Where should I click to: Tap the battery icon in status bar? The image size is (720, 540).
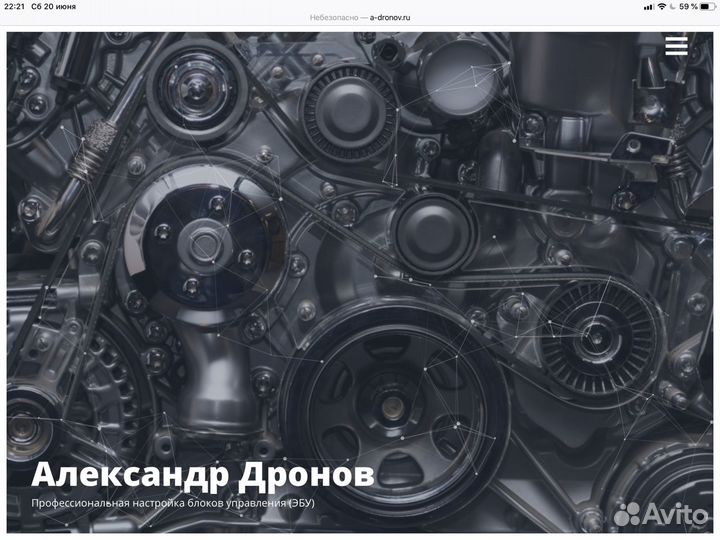[708, 6]
